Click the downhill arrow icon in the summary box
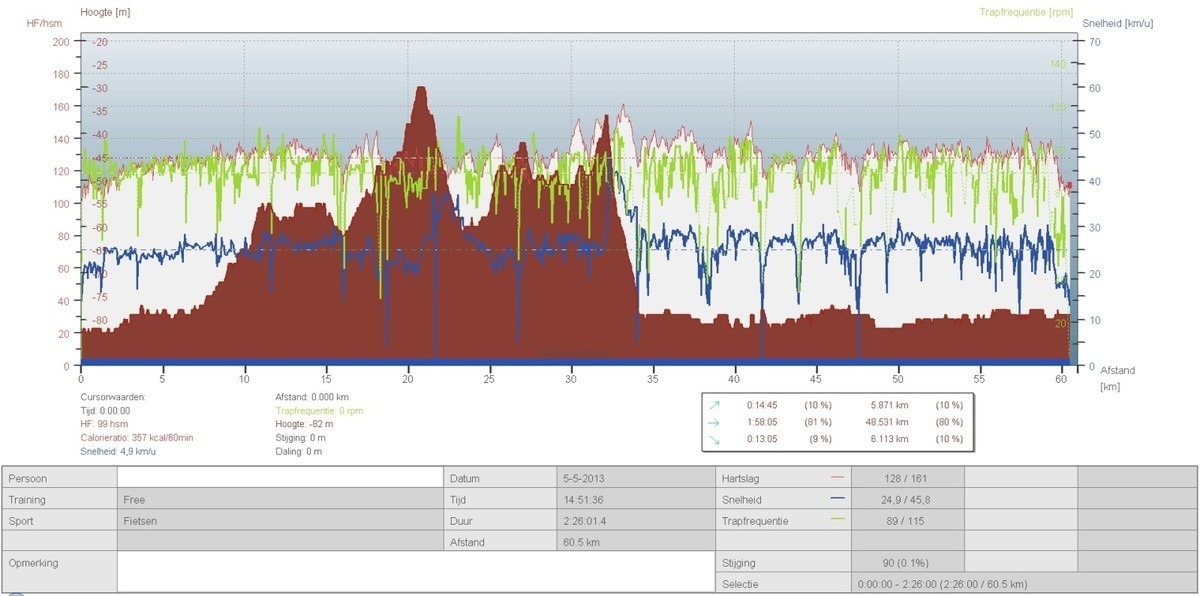The width and height of the screenshot is (1200, 596). pyautogui.click(x=716, y=439)
